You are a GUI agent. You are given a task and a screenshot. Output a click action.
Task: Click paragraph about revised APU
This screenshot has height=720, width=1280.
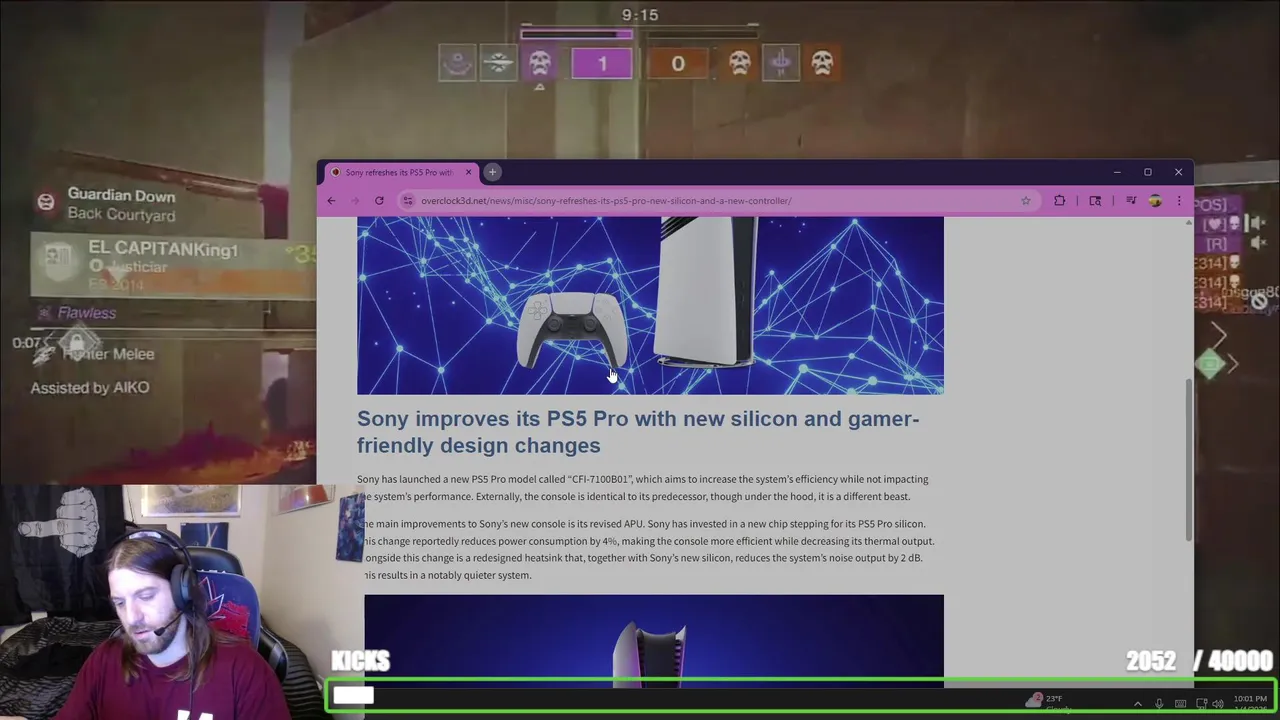click(x=648, y=549)
